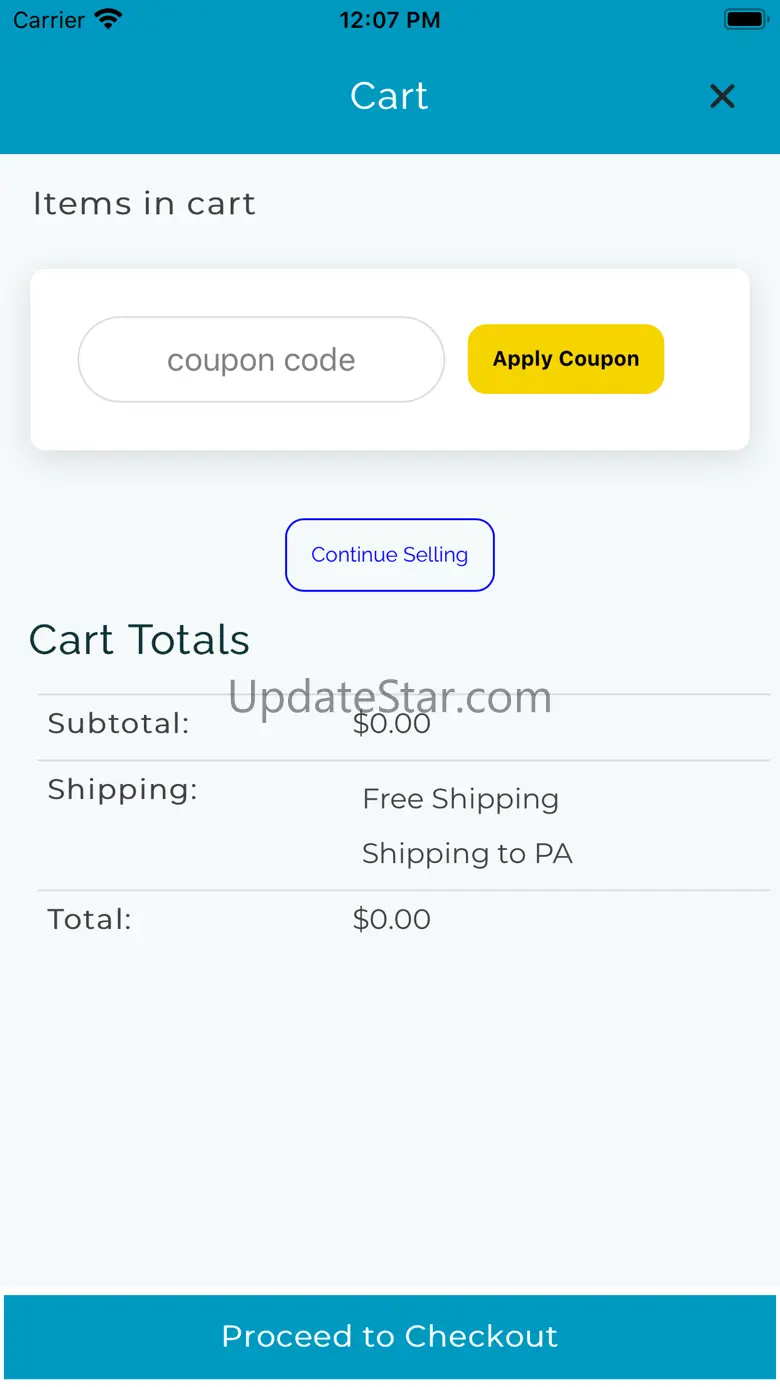Viewport: 780px width, 1387px height.
Task: Close the Cart screen with X
Action: pyautogui.click(x=722, y=96)
